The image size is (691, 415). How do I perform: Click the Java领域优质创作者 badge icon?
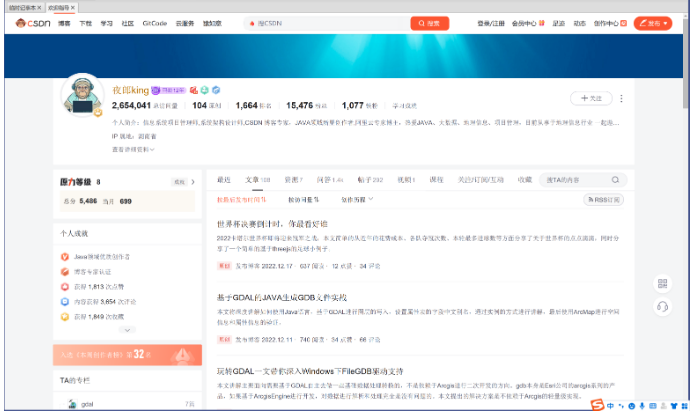65,256
